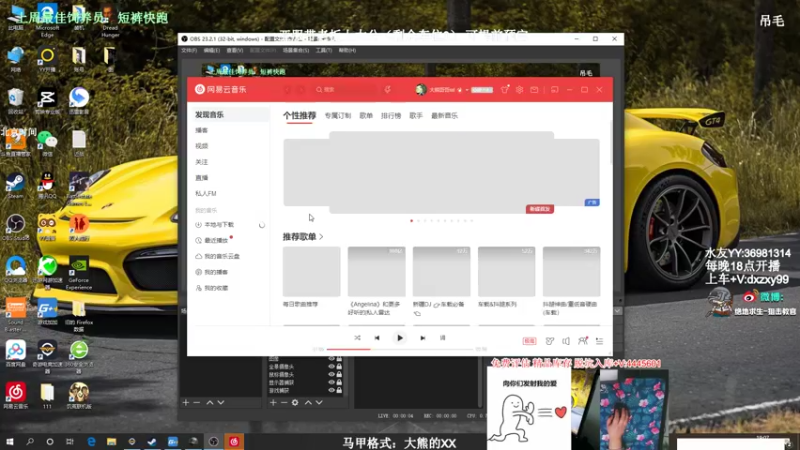Expand the username dropdown arrow

tap(466, 90)
